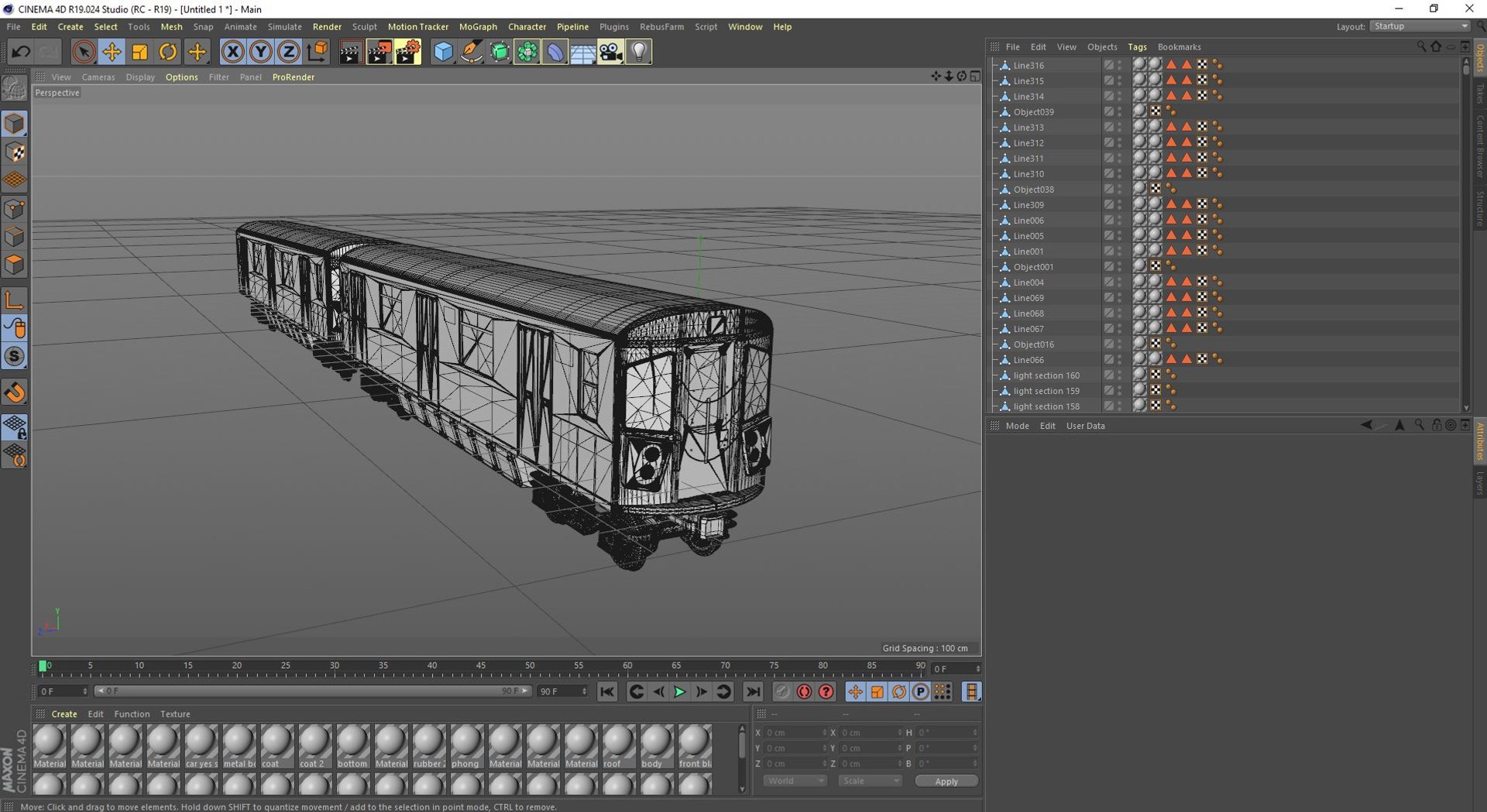Enable Workplane mode icon
The width and height of the screenshot is (1487, 812).
pos(15,180)
